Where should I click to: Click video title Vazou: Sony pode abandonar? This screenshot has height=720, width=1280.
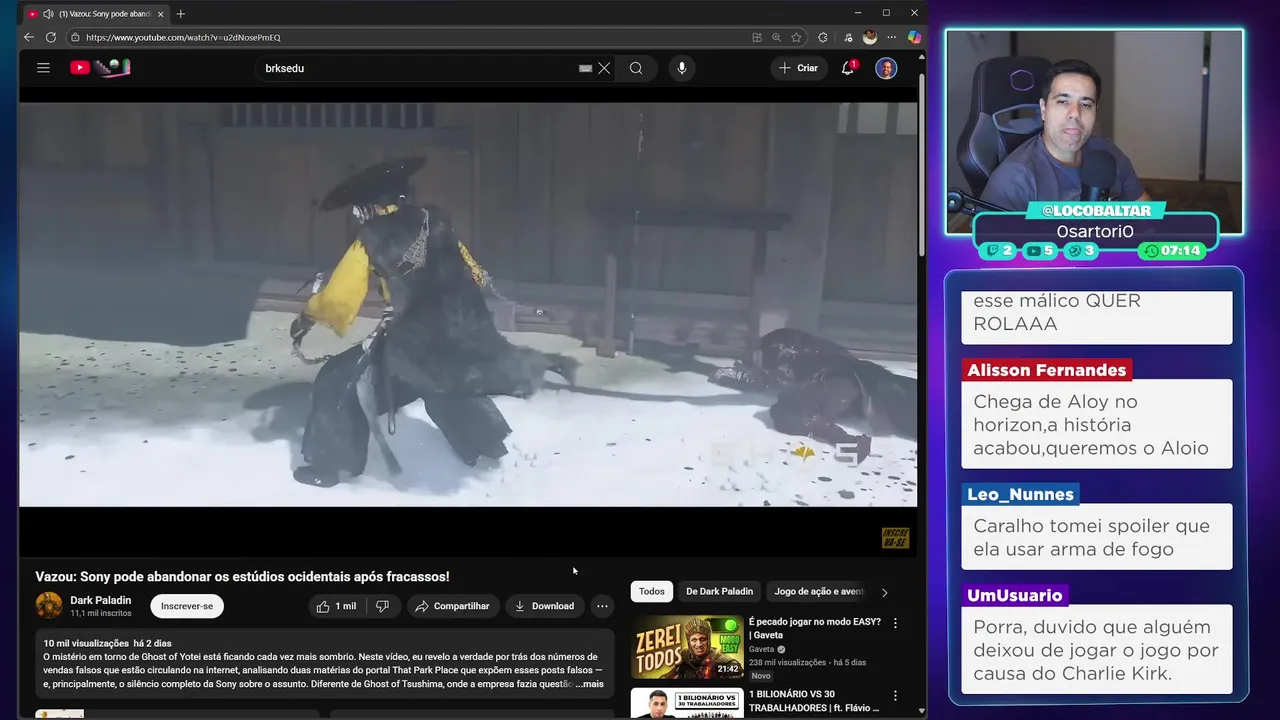point(242,577)
